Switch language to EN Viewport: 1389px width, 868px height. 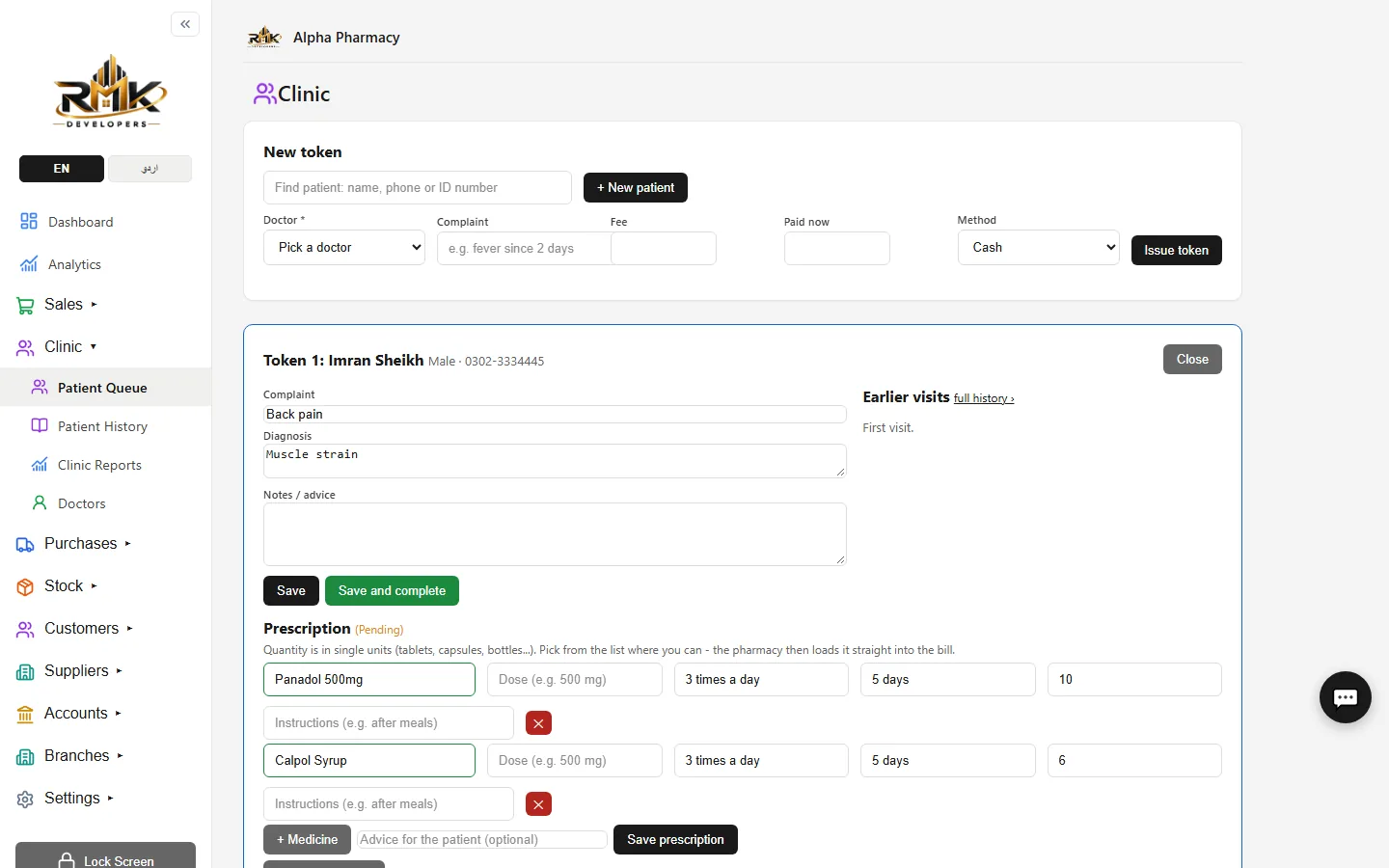62,169
